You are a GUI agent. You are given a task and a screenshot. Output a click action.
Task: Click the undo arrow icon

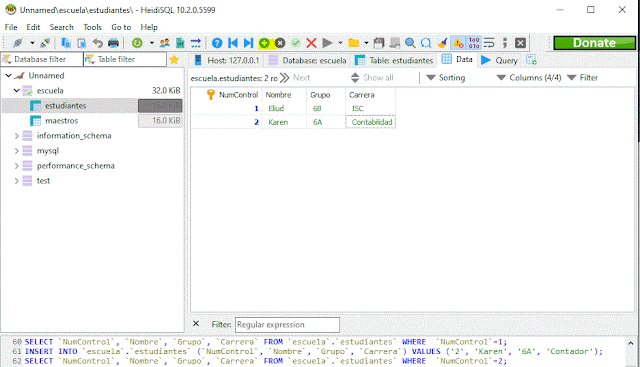(98, 43)
